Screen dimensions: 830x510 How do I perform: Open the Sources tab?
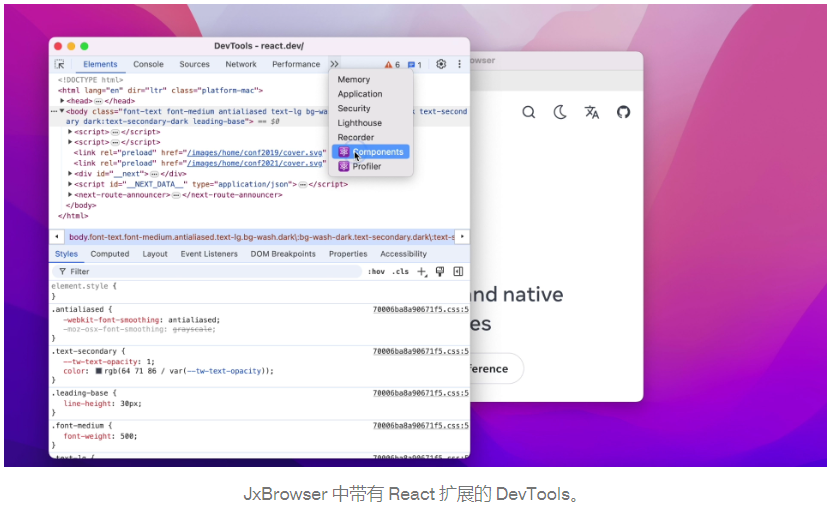coord(194,64)
